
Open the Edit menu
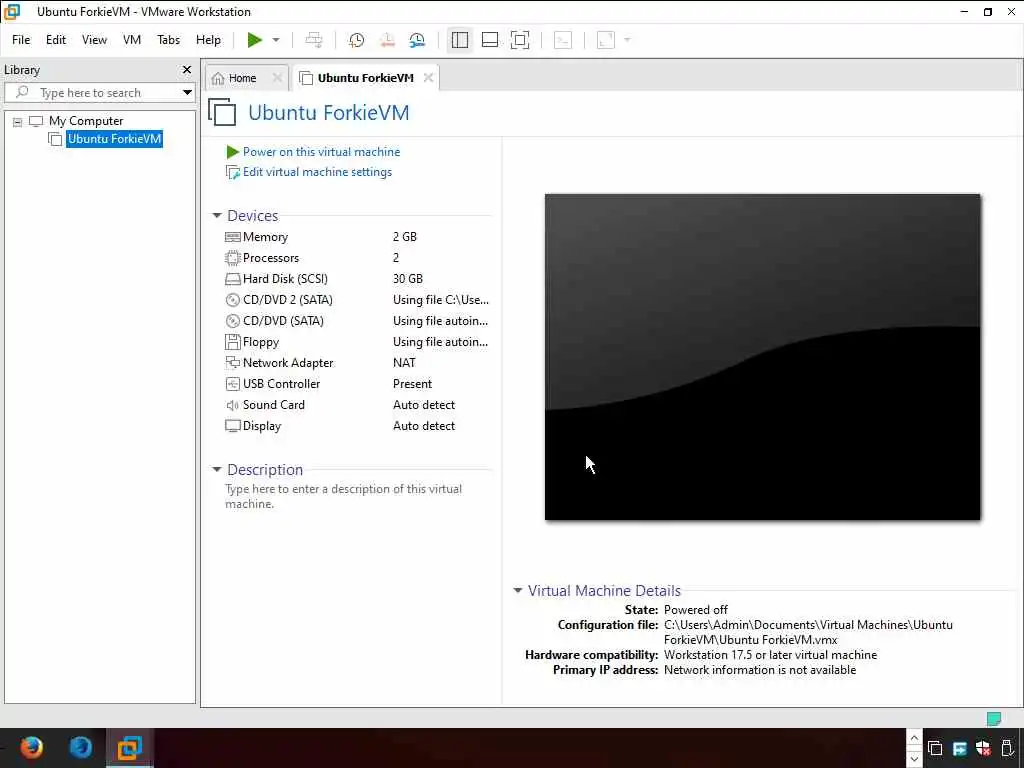click(56, 40)
